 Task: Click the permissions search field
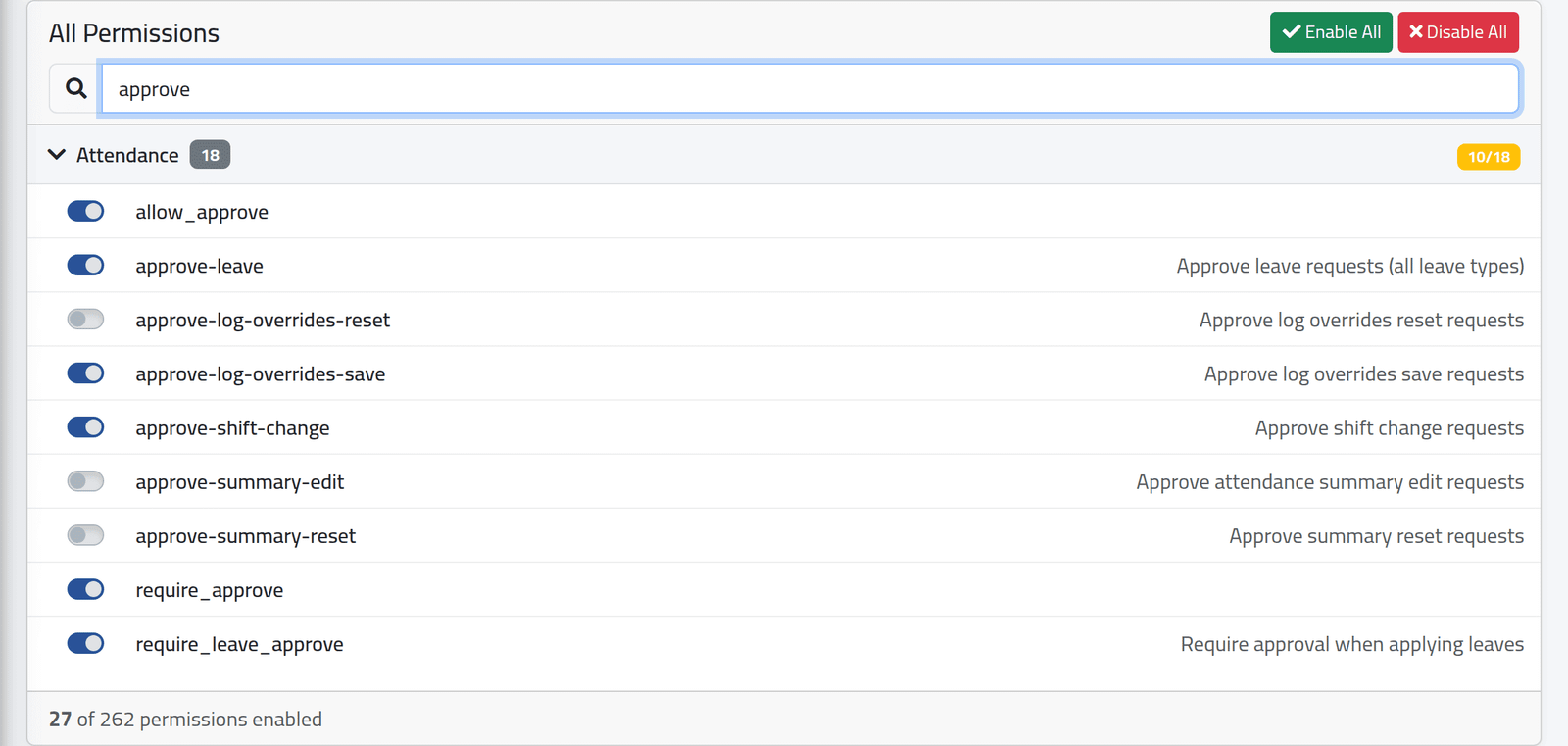click(810, 88)
